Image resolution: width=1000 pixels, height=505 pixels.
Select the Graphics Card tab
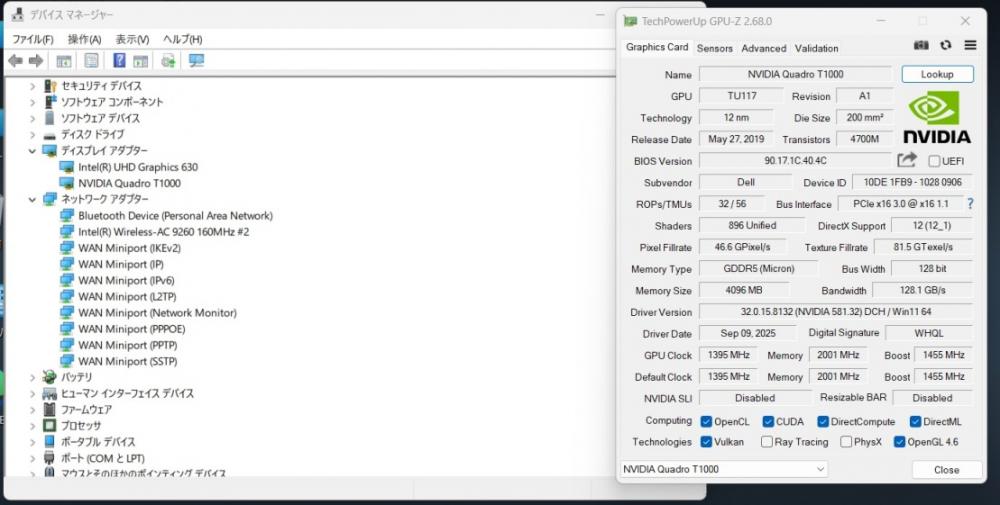(657, 47)
